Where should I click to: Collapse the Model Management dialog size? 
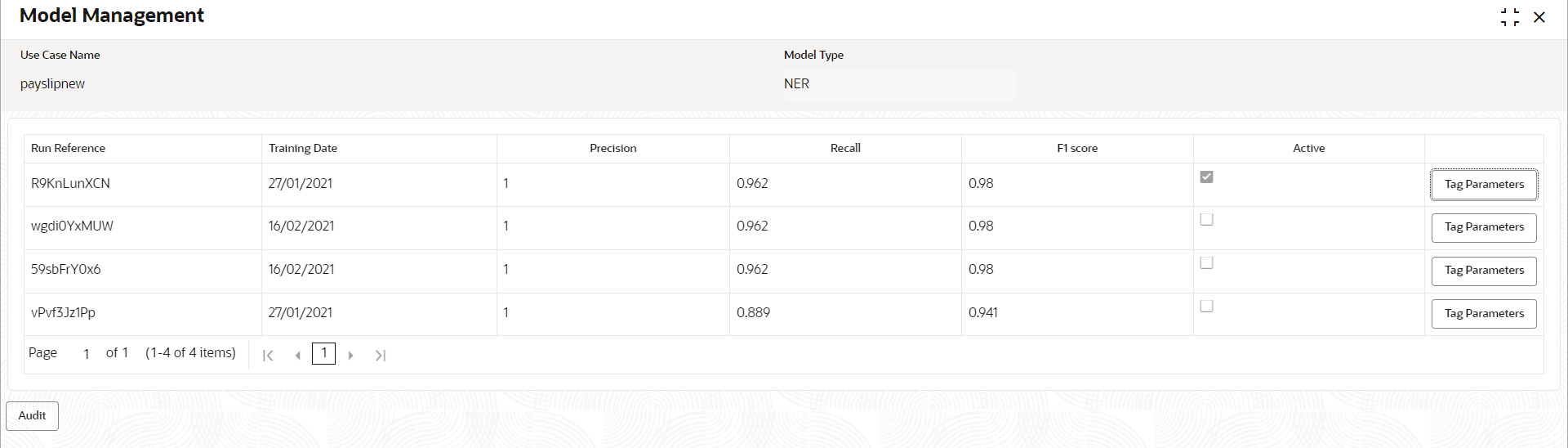pos(1510,17)
